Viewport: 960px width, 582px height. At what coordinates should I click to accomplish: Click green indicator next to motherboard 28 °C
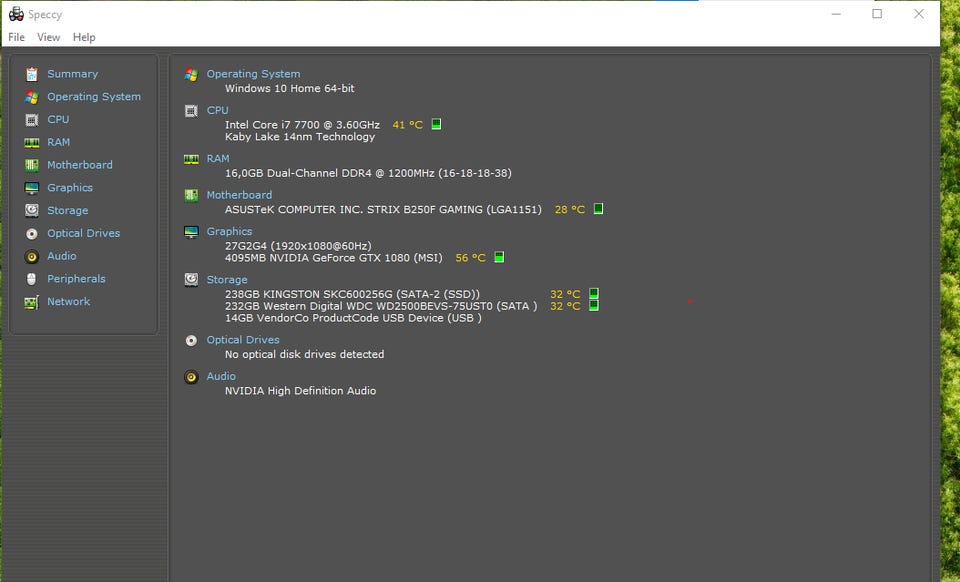click(x=598, y=209)
